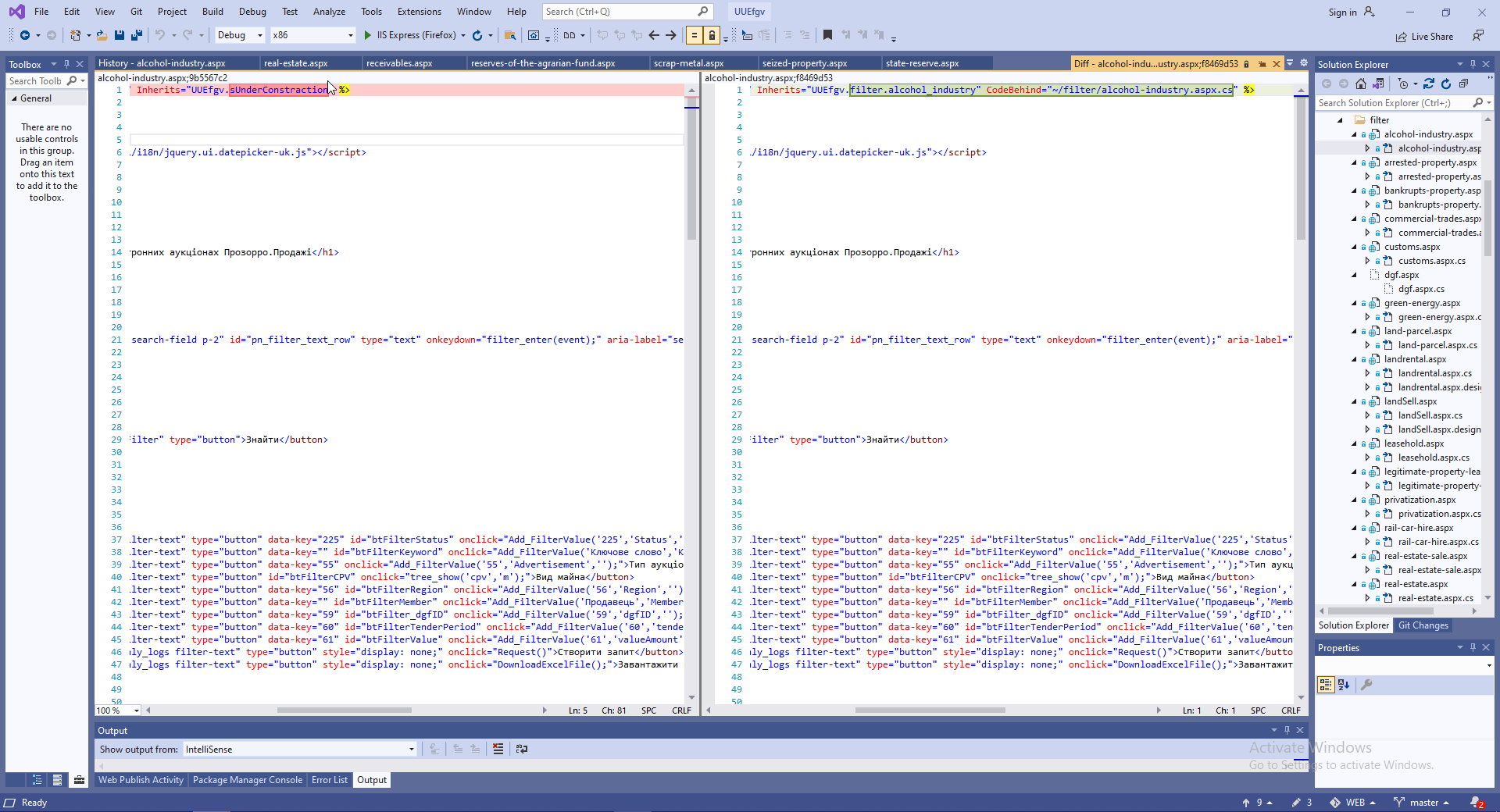Click the Send Feedback icon at top right

(x=1478, y=36)
